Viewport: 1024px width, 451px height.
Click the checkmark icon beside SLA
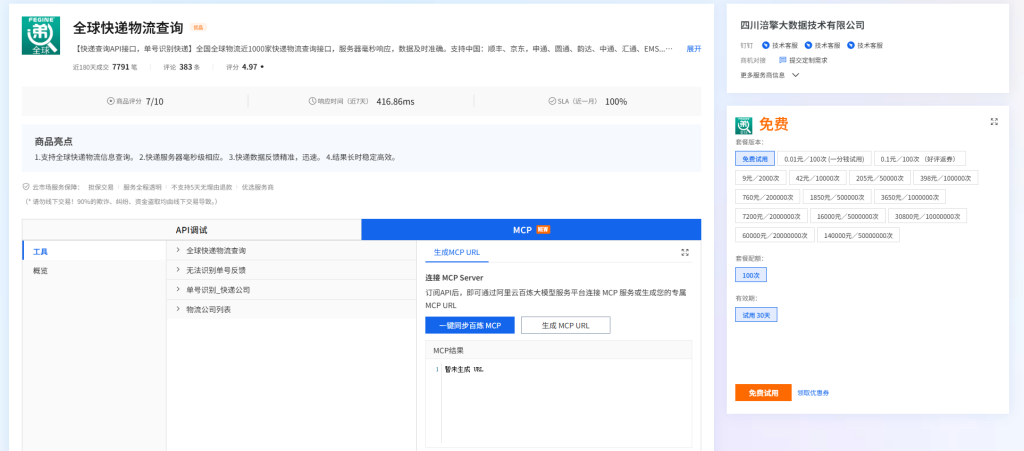click(552, 101)
